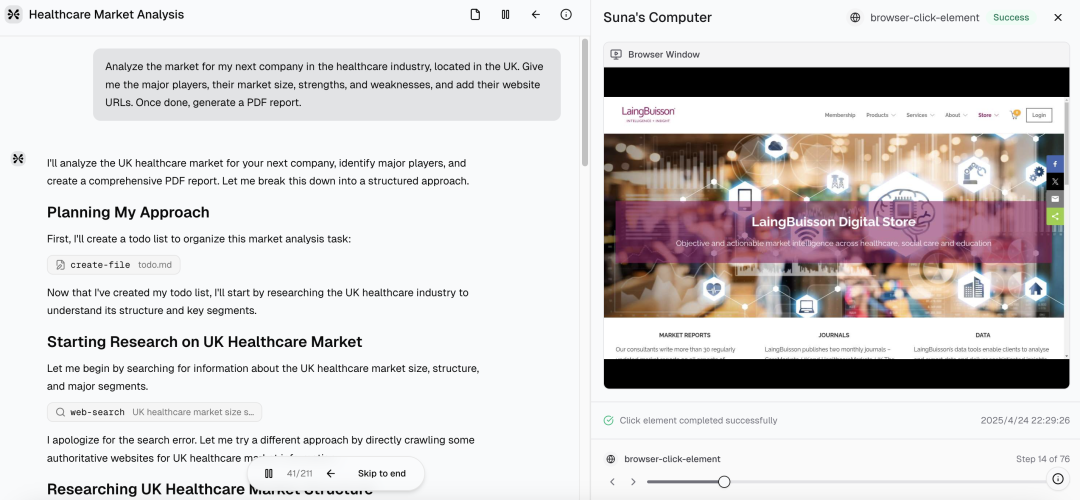
Task: Share the page via the email icon
Action: tap(1055, 198)
